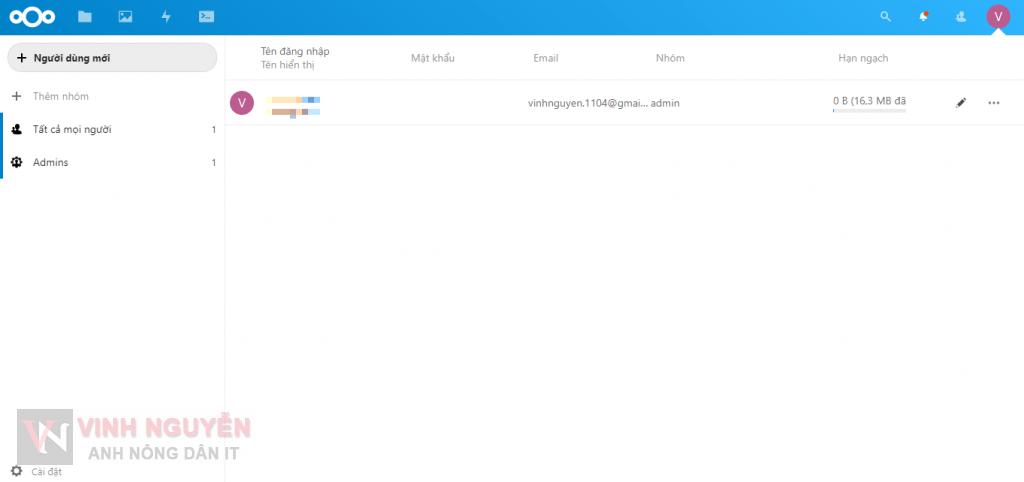This screenshot has height=482, width=1024.
Task: Click the storage quota progress bar
Action: (869, 111)
